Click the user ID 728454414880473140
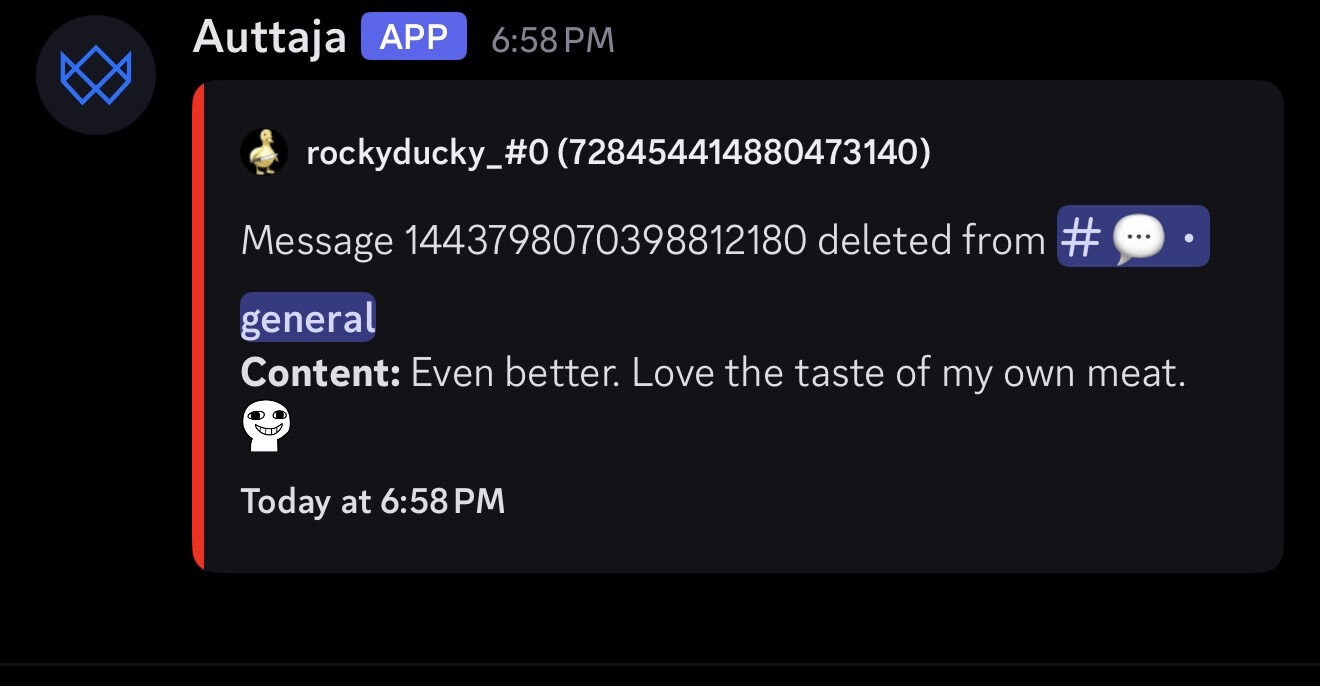Image resolution: width=1320 pixels, height=686 pixels. (744, 153)
